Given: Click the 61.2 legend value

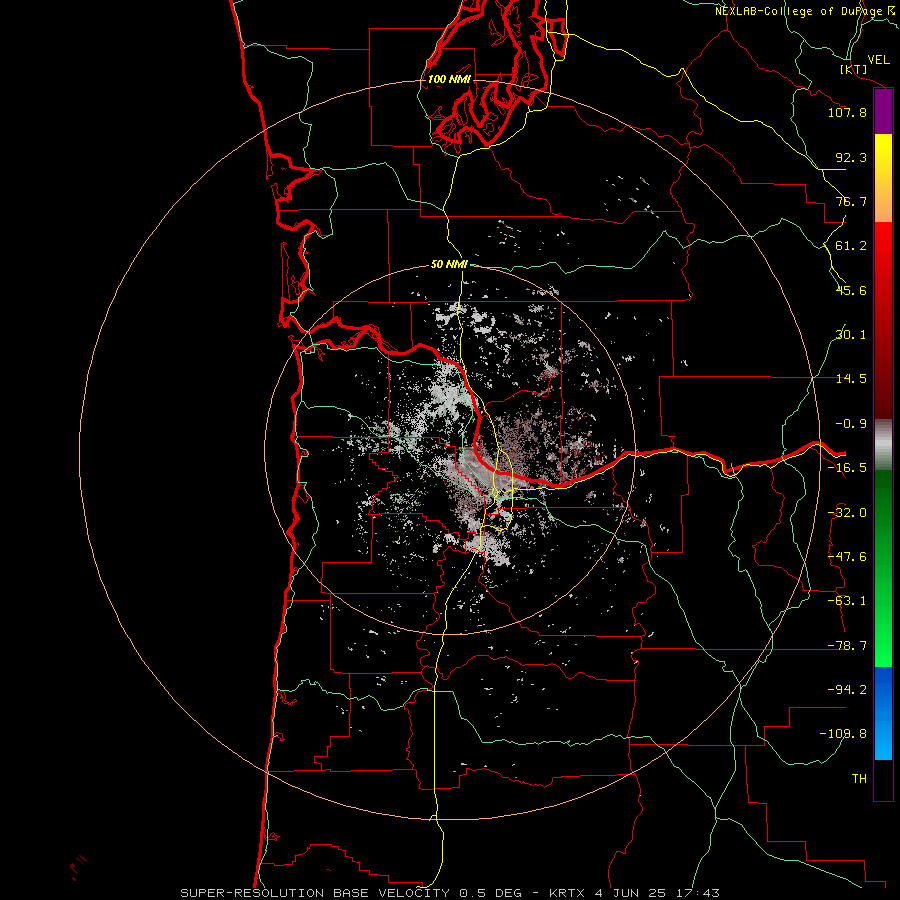Looking at the screenshot, I should 851,246.
